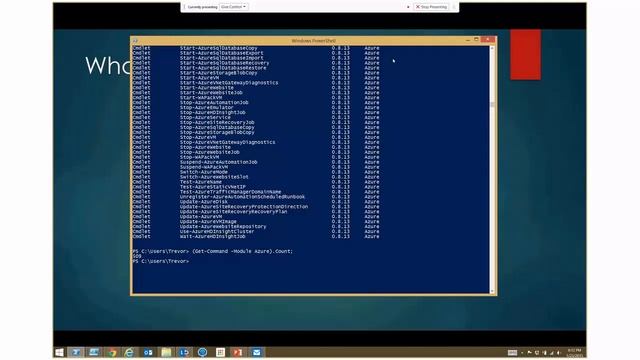Click the Stop-AzureVNetGatewayDiagnostics row
This screenshot has width=640, height=360.
(x=256, y=142)
